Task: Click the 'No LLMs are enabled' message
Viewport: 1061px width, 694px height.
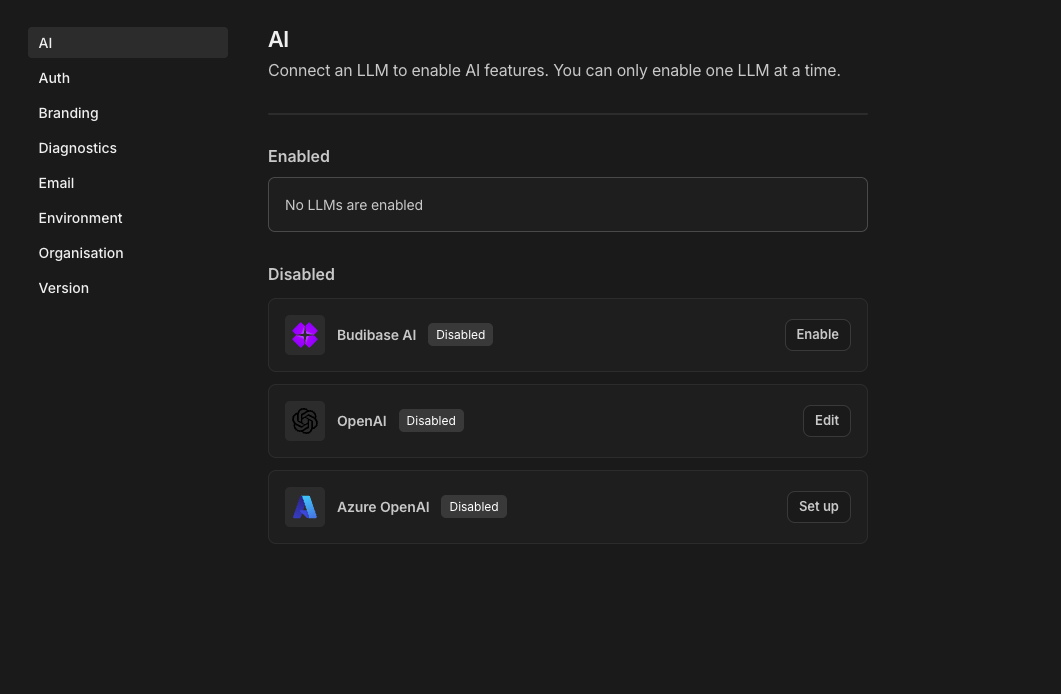Action: click(x=354, y=205)
